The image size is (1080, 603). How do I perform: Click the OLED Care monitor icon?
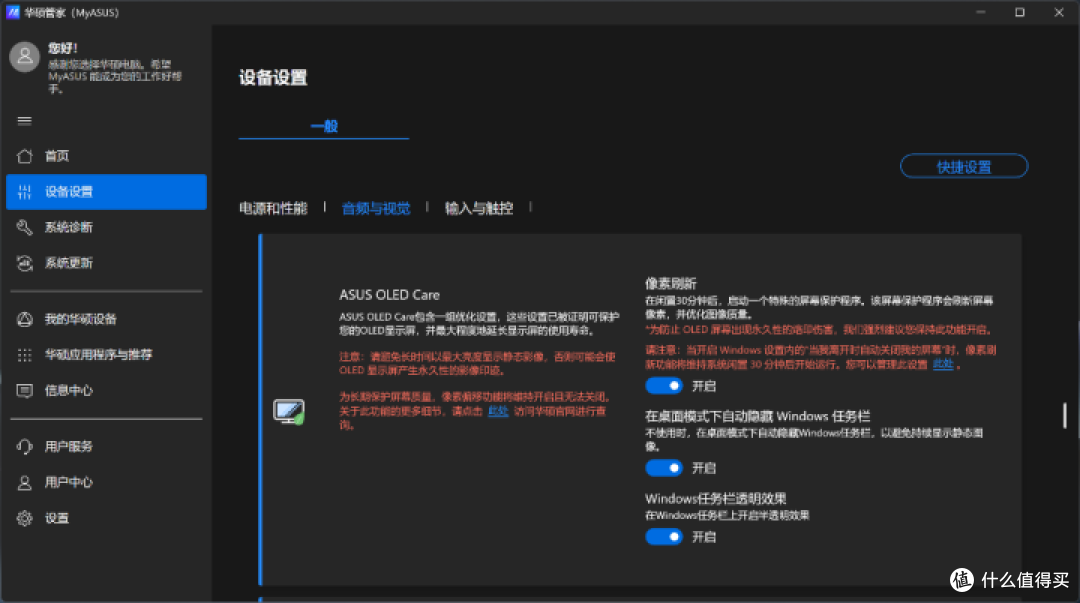289,411
